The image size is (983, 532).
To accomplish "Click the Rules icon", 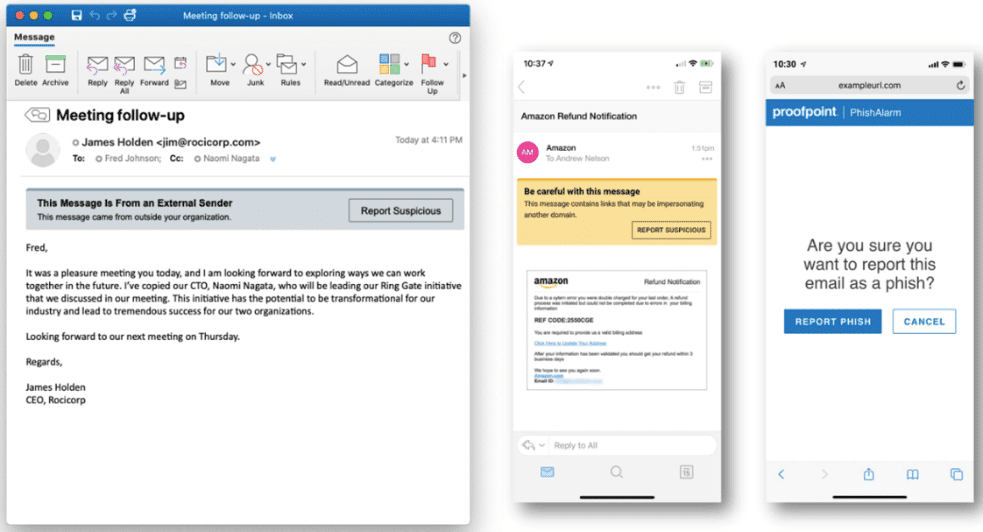I will [x=287, y=63].
